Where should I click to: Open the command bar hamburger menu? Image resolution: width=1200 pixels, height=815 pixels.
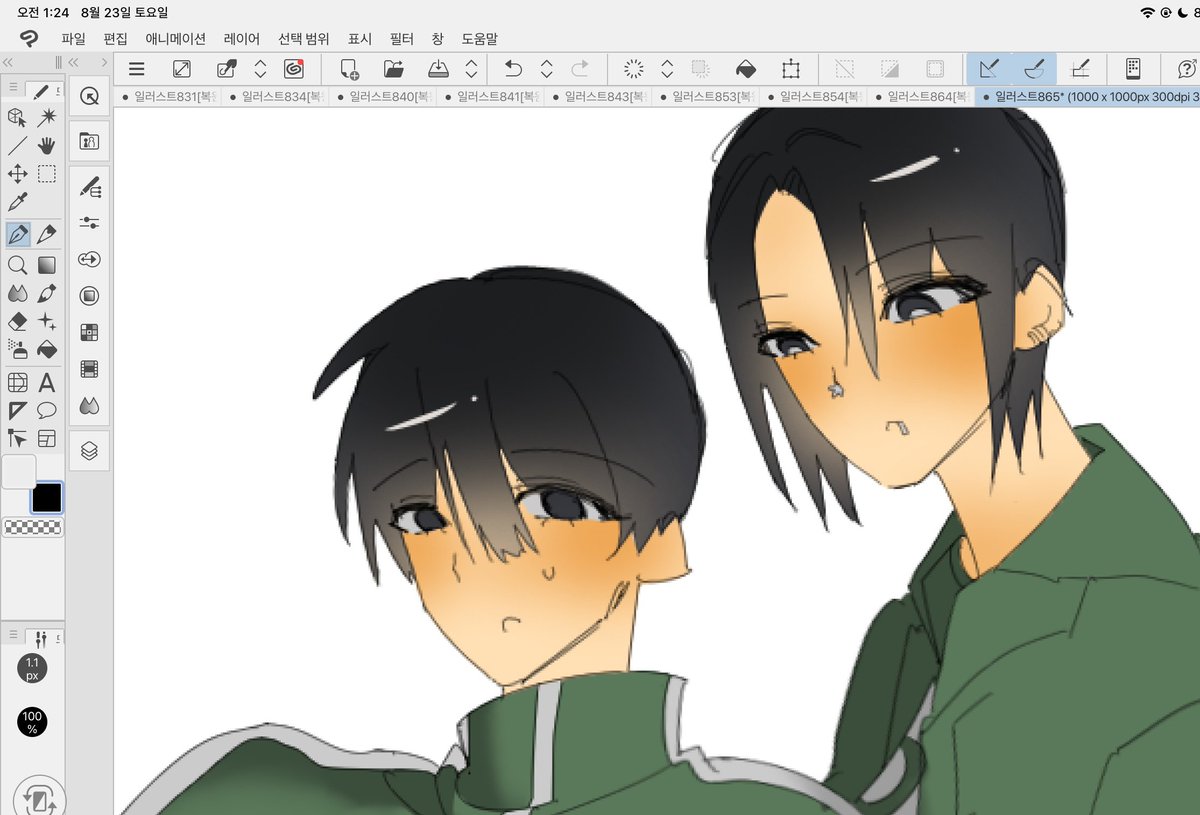coord(137,69)
